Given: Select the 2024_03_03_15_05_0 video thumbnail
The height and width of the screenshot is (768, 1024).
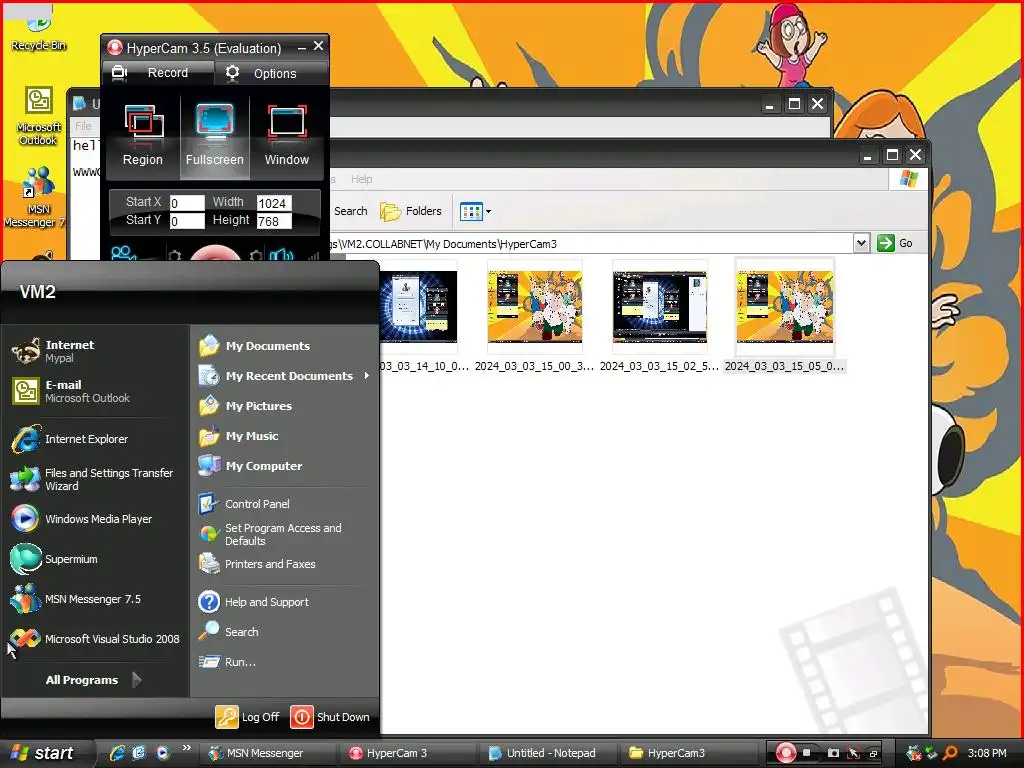Looking at the screenshot, I should click(784, 307).
